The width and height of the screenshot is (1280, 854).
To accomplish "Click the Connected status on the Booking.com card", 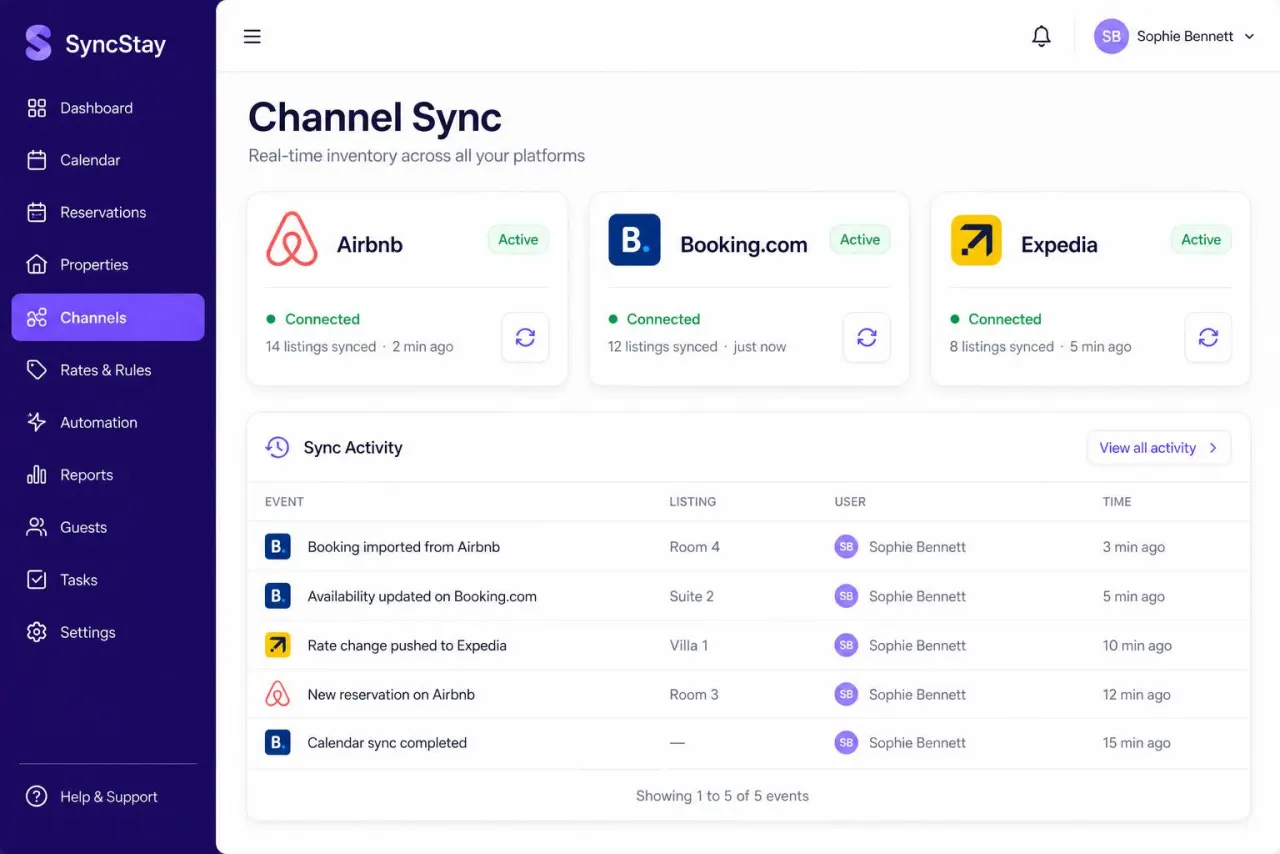I will click(x=654, y=319).
